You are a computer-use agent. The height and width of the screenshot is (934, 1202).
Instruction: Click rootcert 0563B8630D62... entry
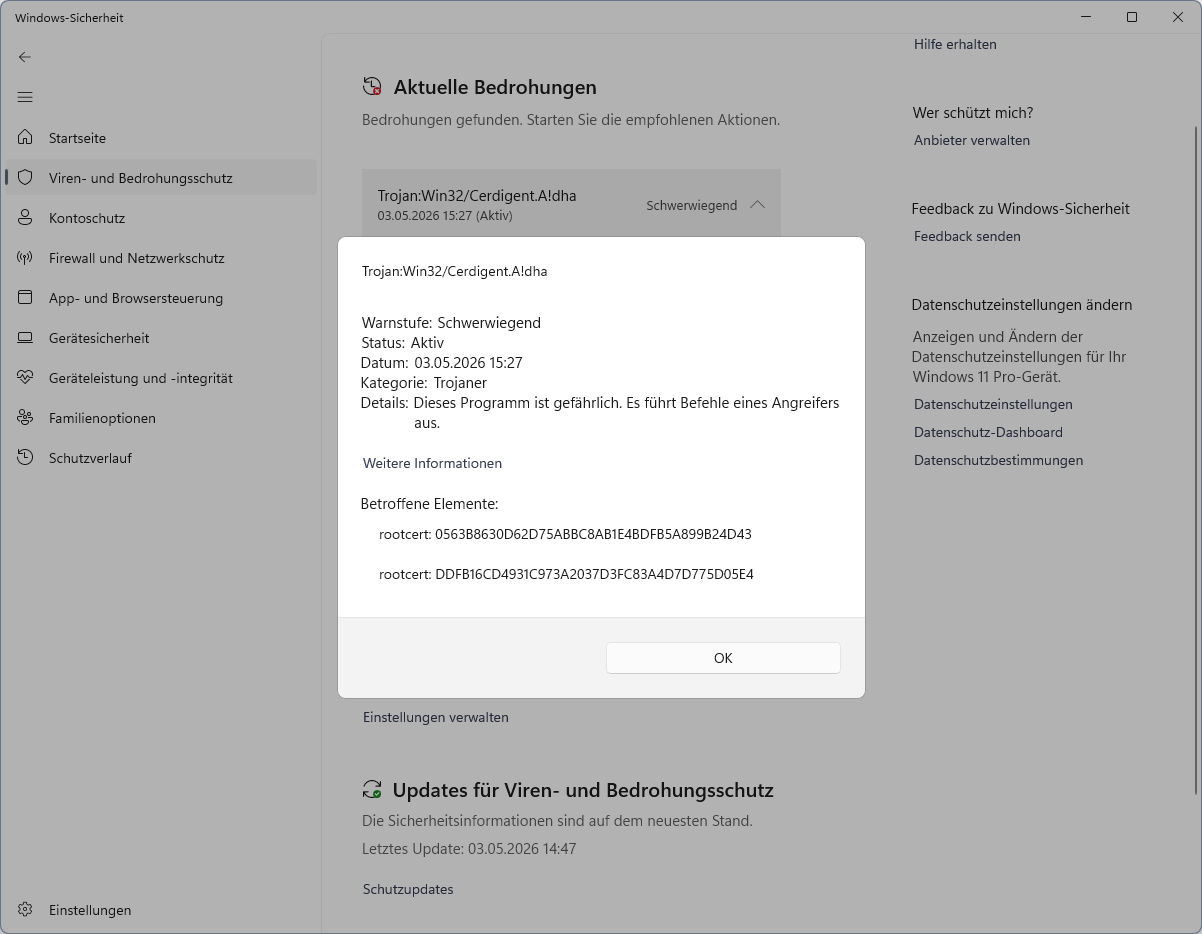[565, 534]
